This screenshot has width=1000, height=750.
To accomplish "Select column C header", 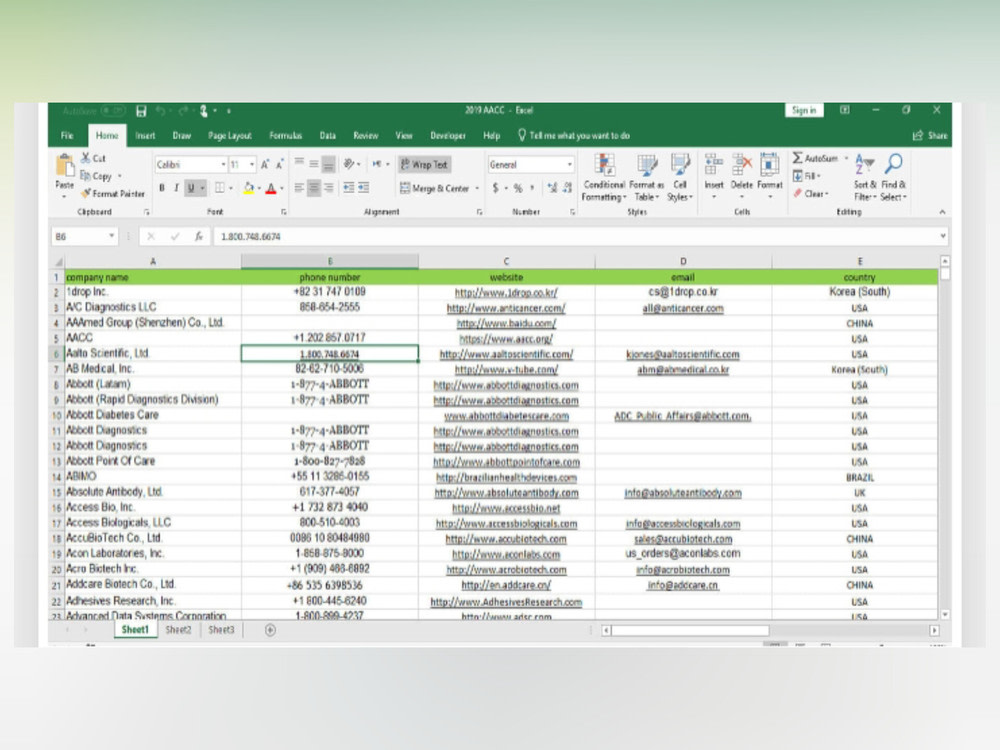I will (x=506, y=261).
